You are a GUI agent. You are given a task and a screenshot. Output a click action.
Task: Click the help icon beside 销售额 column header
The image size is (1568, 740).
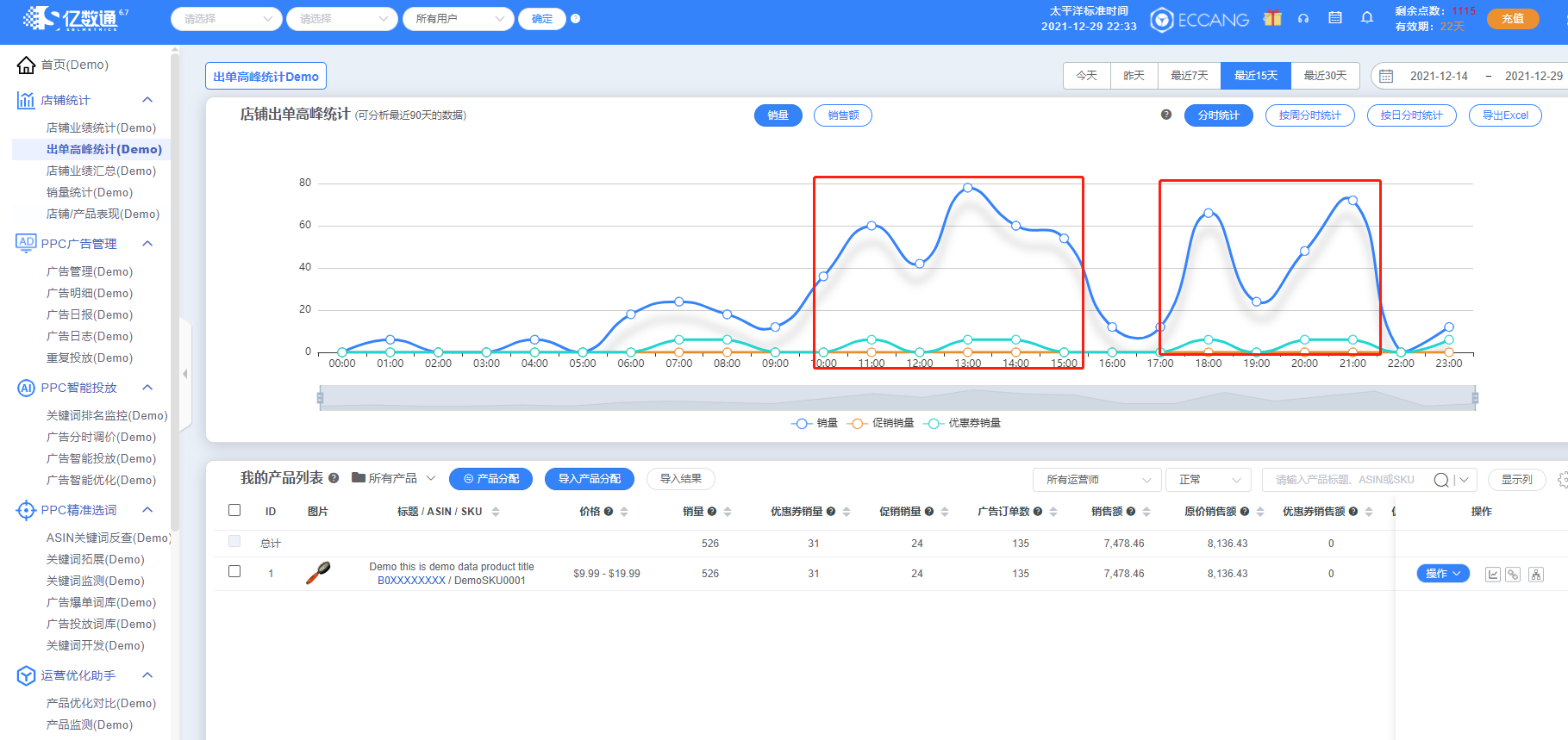click(x=1131, y=512)
